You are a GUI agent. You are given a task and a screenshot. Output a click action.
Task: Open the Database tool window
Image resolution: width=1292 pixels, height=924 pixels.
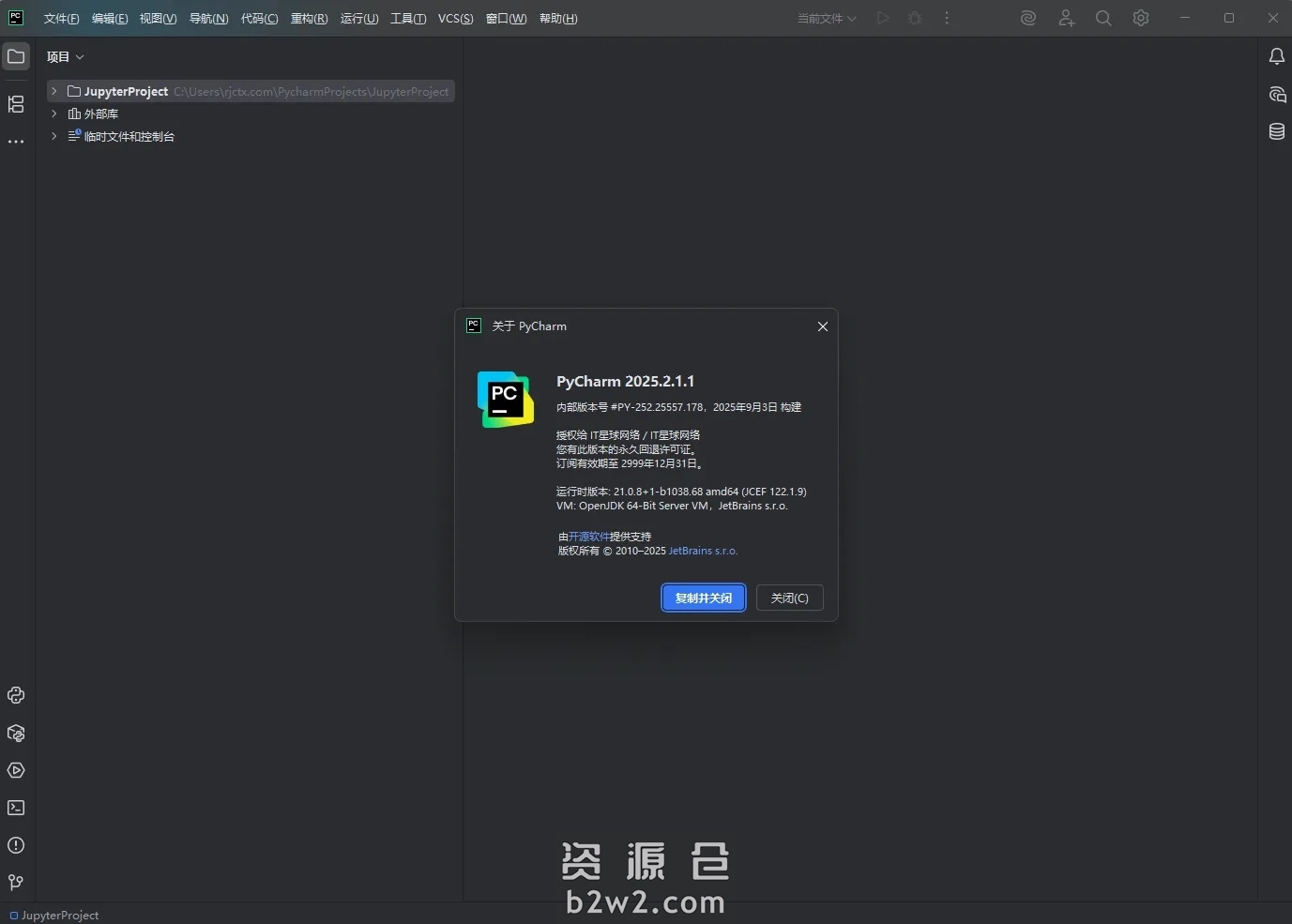coord(1277,131)
